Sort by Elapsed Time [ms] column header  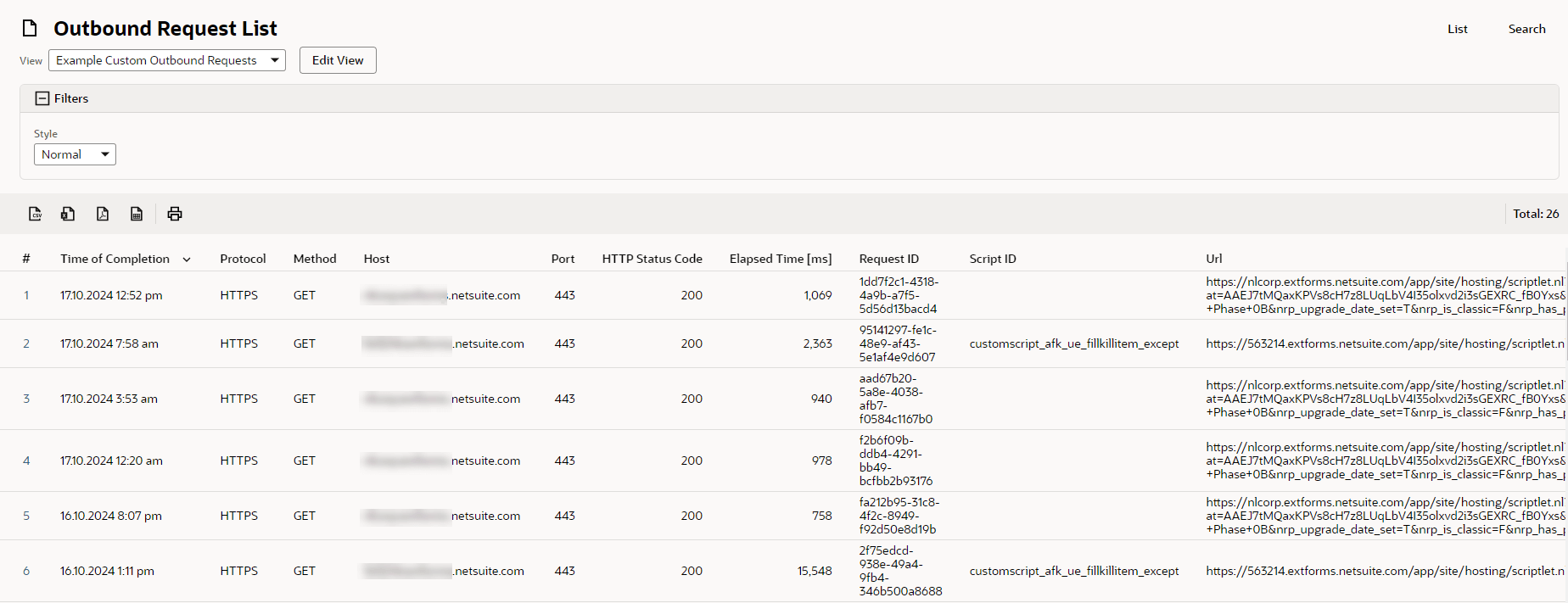781,259
